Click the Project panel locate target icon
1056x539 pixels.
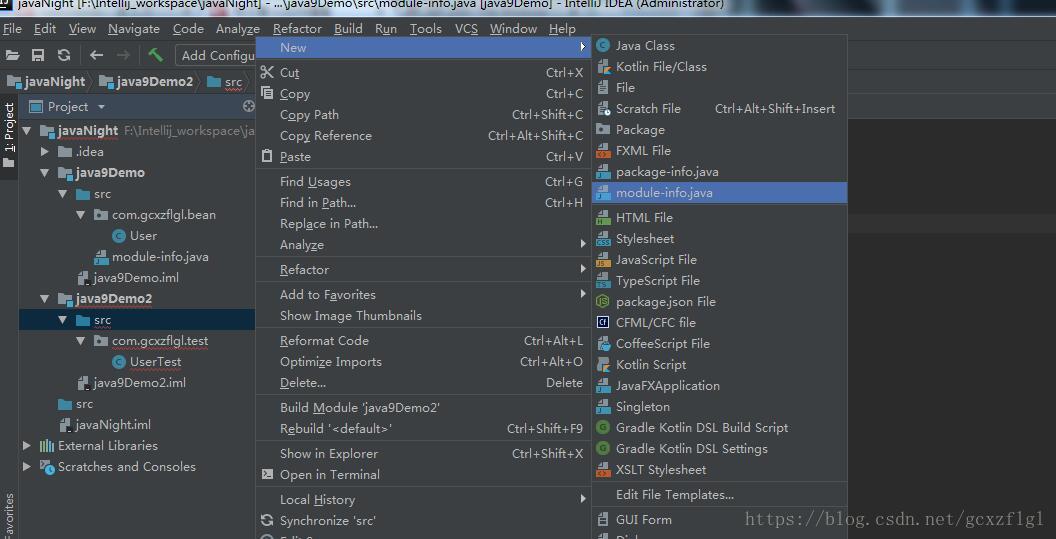pos(249,106)
